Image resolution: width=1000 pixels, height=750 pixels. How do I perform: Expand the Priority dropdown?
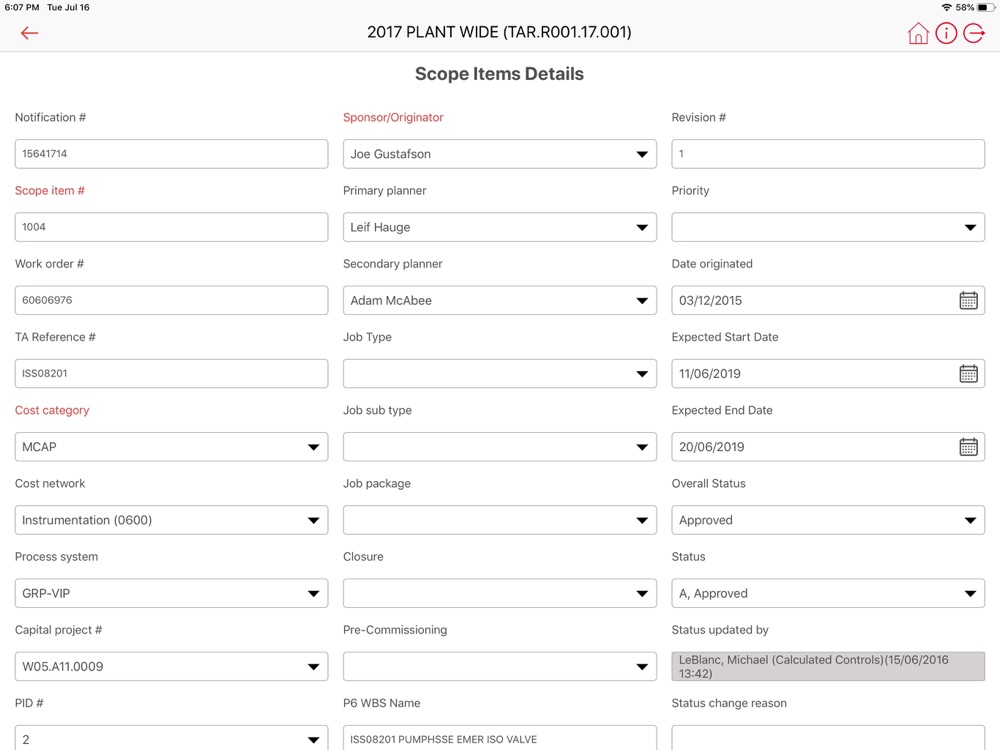click(x=828, y=227)
